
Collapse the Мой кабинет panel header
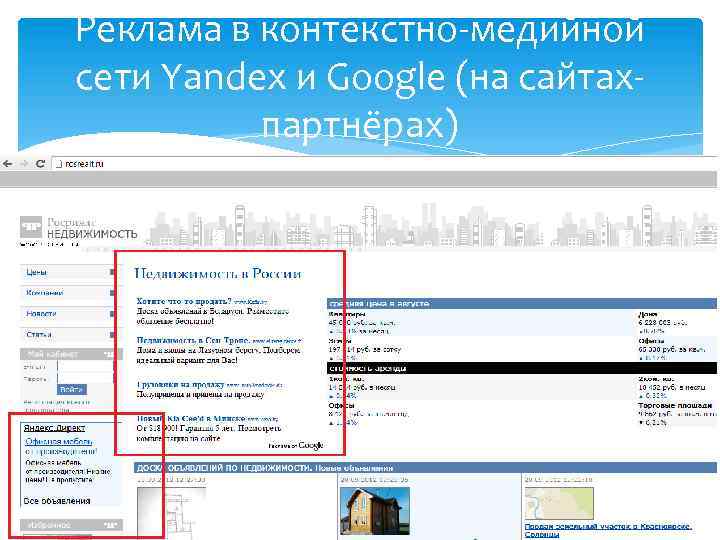[x=71, y=354]
